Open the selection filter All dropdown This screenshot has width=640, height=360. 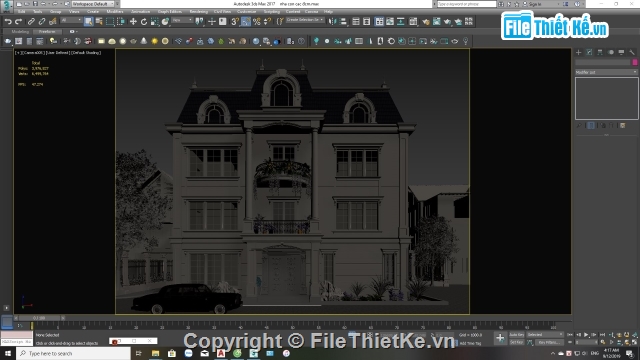click(x=71, y=20)
